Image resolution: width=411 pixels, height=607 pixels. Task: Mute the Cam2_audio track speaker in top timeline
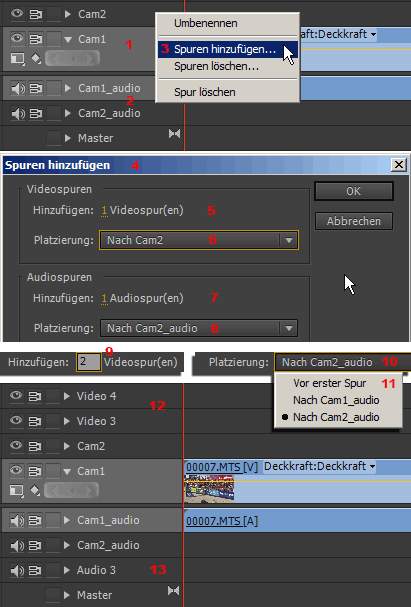pyautogui.click(x=17, y=113)
